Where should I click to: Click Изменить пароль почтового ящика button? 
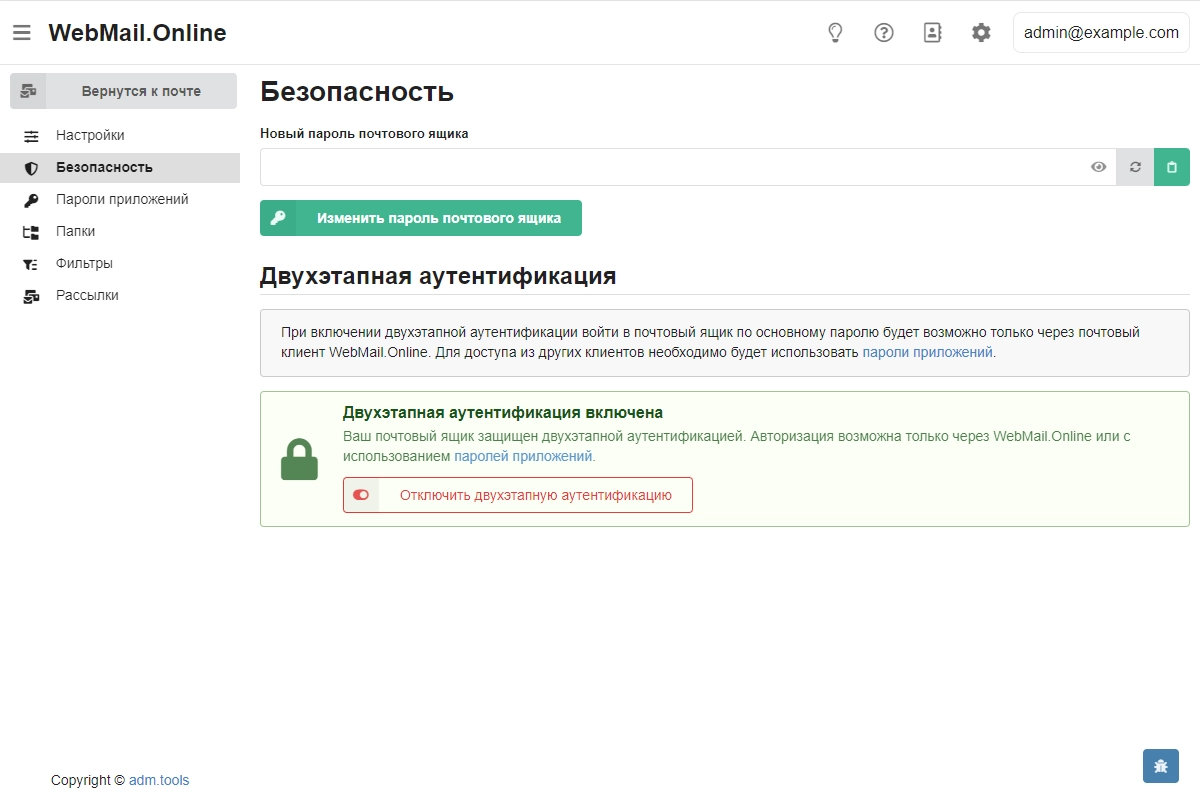click(x=421, y=218)
